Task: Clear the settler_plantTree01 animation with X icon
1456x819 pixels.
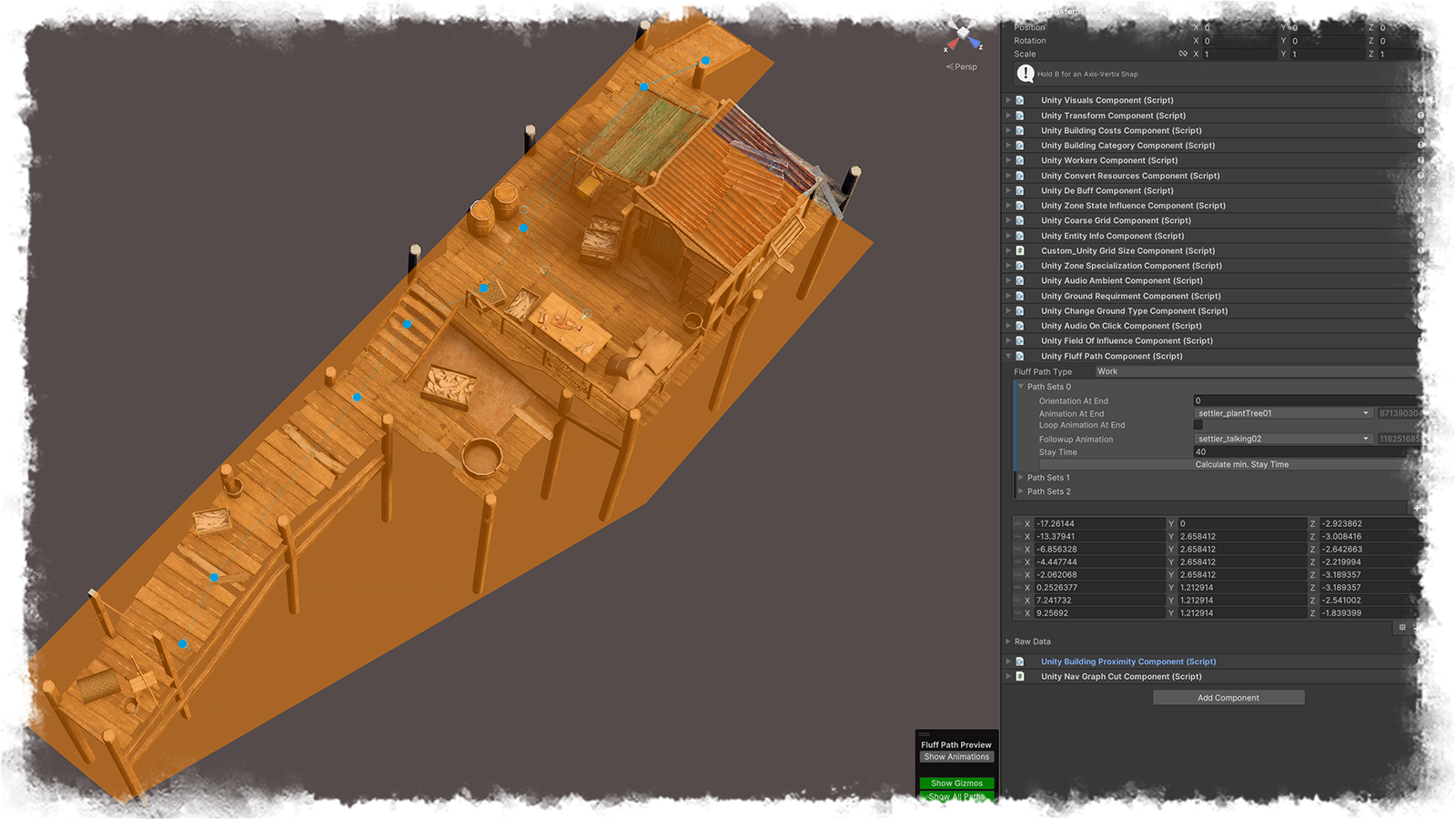Action: pyautogui.click(x=1443, y=413)
